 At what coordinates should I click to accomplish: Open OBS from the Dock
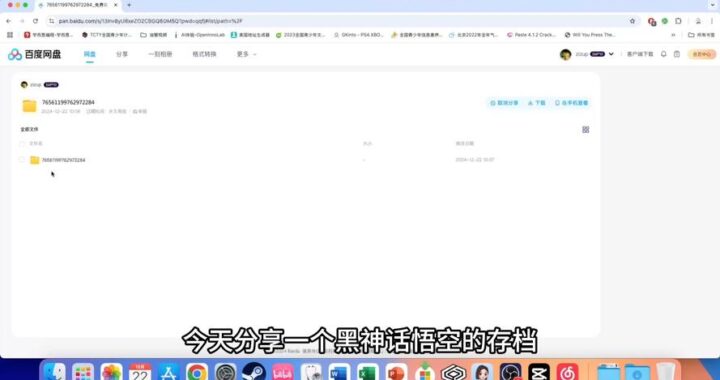coord(510,372)
